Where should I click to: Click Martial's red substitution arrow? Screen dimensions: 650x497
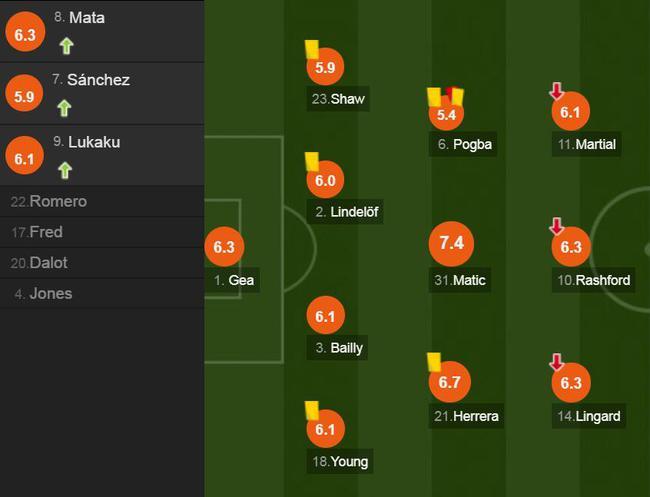[556, 91]
